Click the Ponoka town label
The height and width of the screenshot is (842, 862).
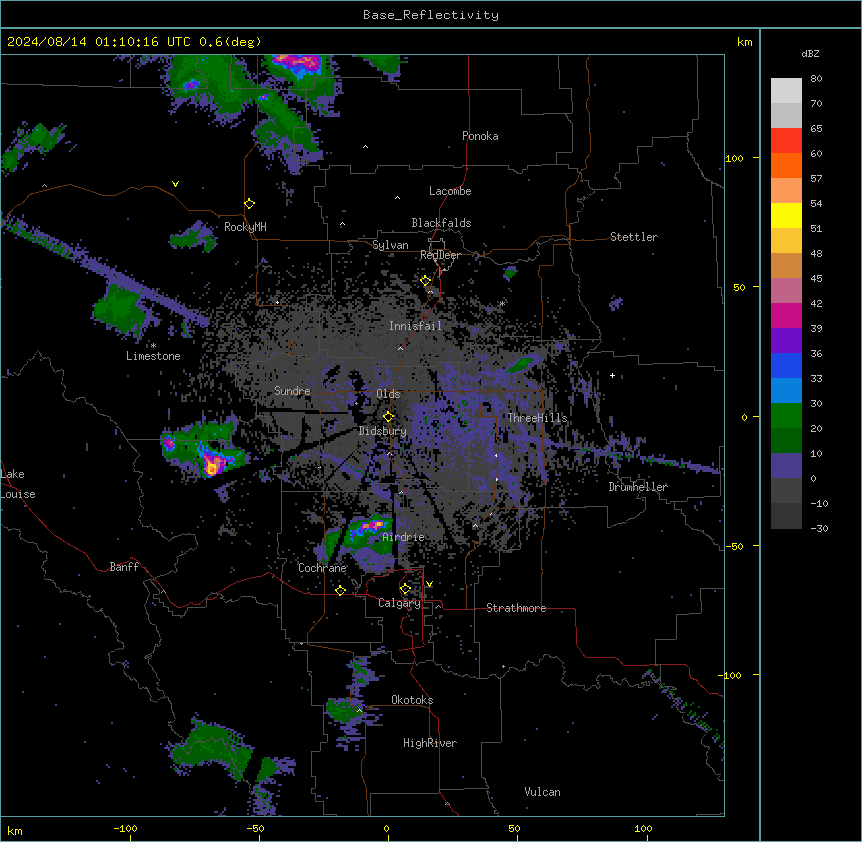point(480,136)
